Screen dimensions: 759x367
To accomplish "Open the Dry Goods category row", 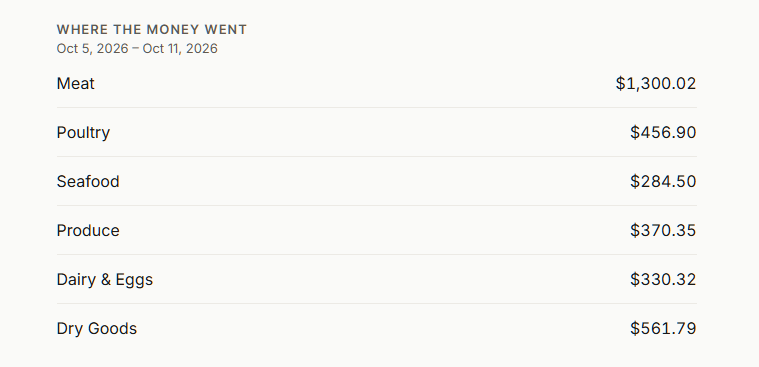I will pos(377,328).
